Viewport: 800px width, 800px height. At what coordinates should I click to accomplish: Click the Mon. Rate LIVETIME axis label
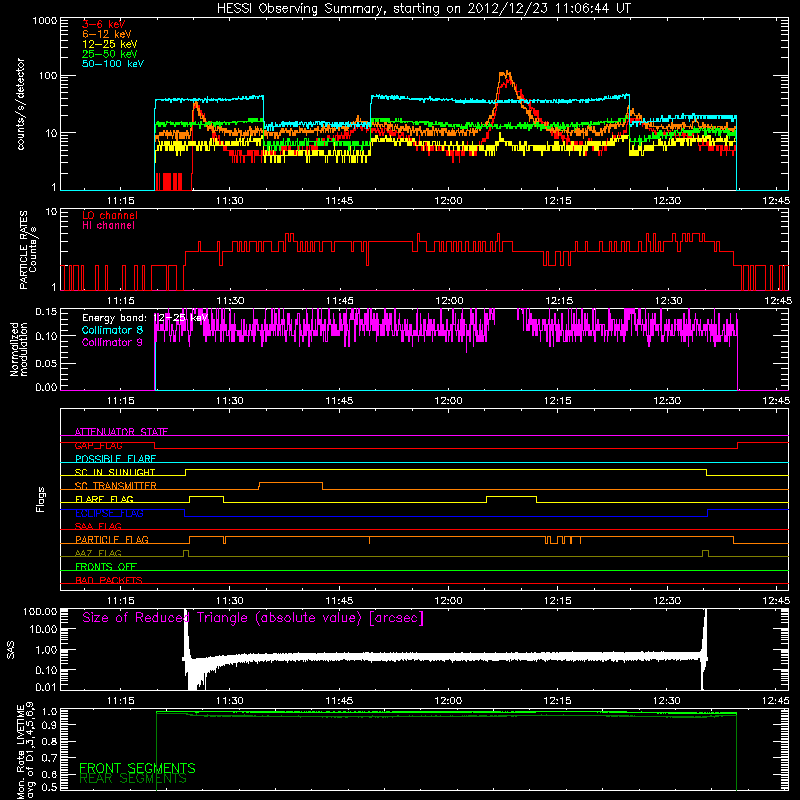25,750
